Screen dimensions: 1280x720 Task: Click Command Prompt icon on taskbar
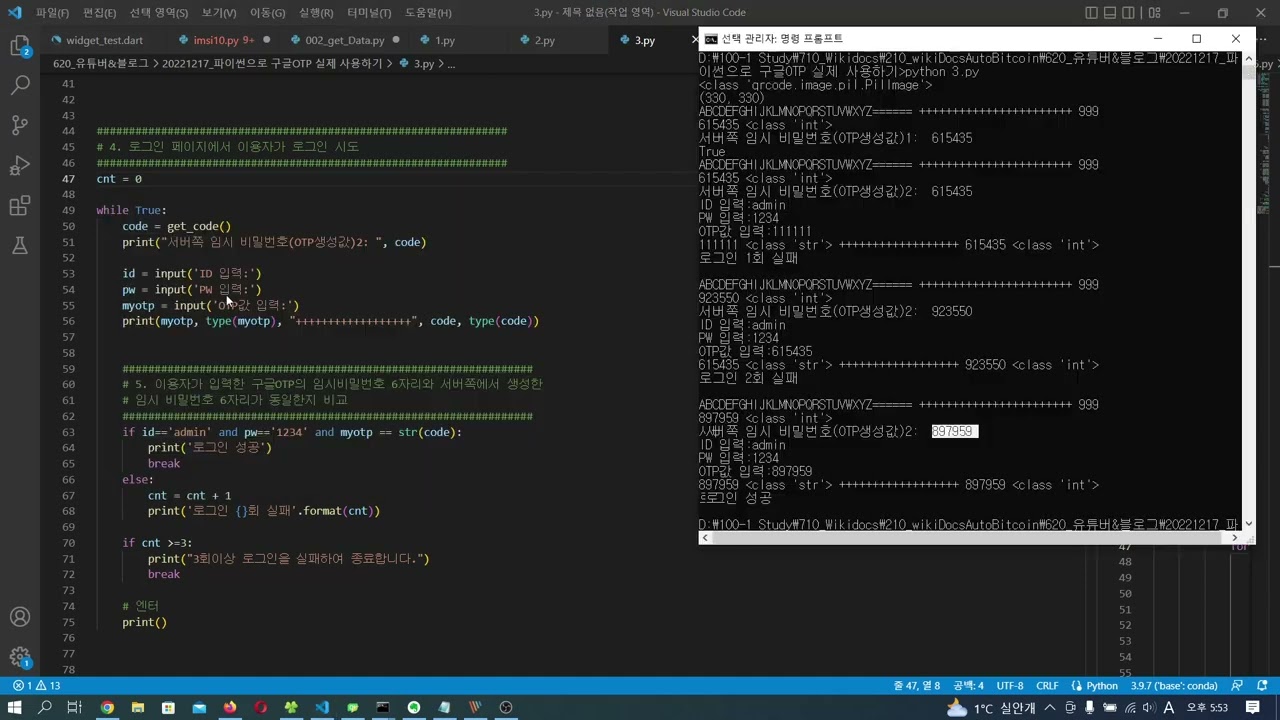click(383, 708)
